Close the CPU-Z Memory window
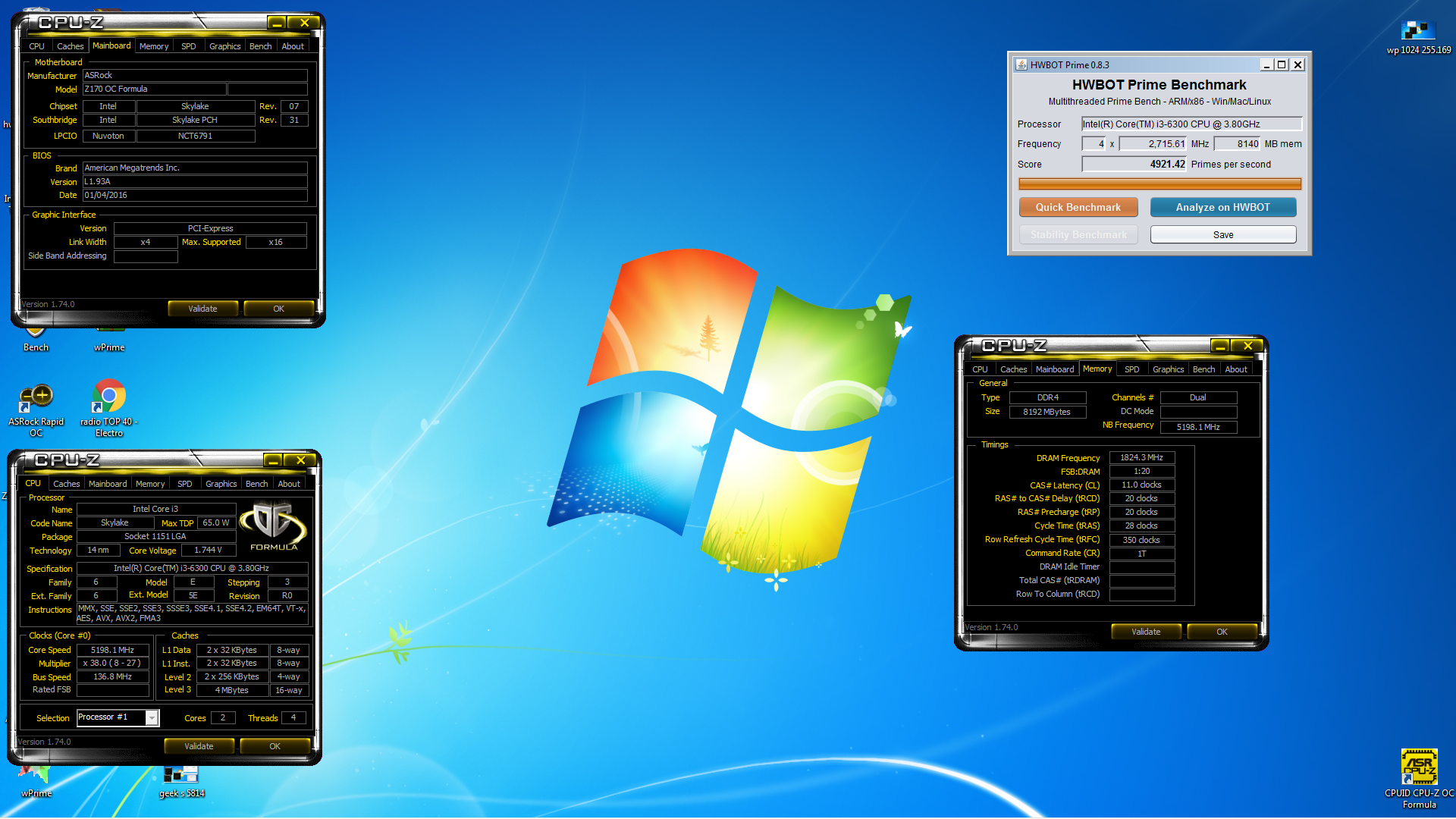Screen dimensions: 1456x819 pos(1247,346)
